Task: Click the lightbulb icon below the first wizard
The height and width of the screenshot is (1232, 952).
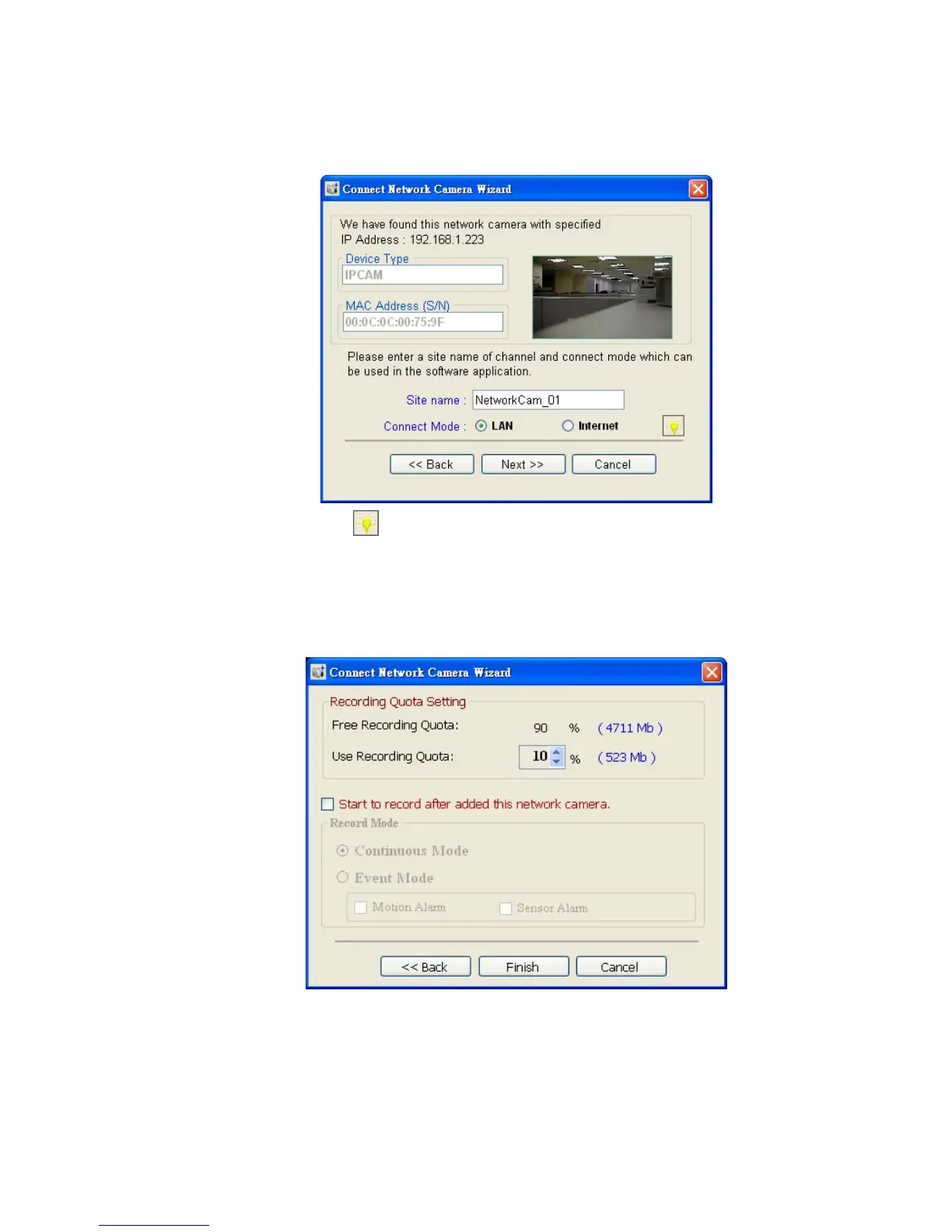Action: (x=366, y=523)
